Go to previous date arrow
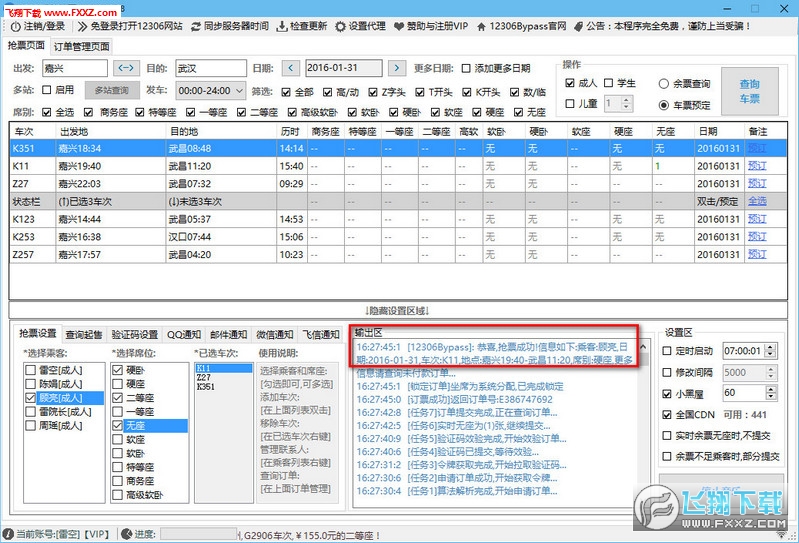 pyautogui.click(x=290, y=68)
